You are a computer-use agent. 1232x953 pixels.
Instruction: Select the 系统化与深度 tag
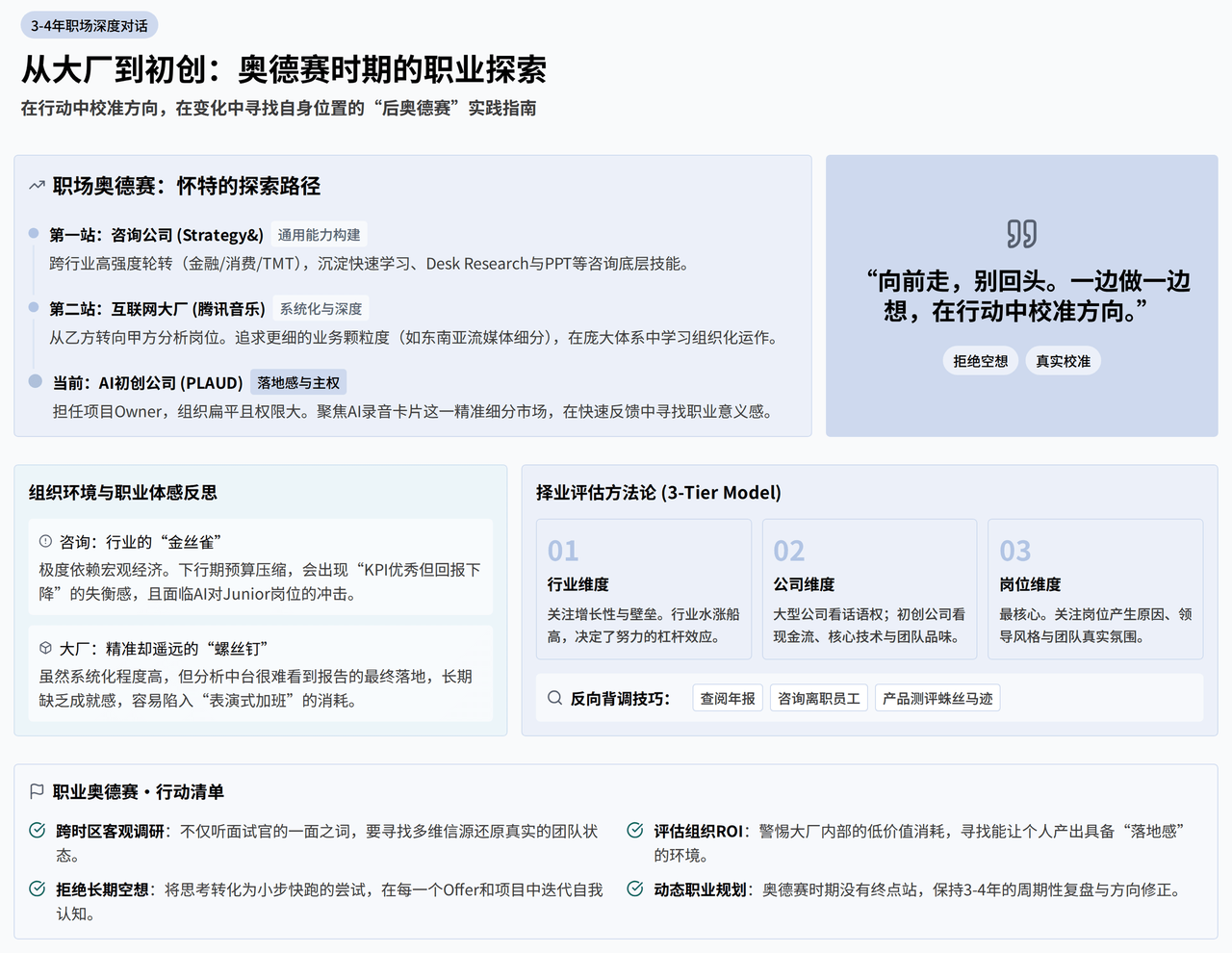pos(321,309)
